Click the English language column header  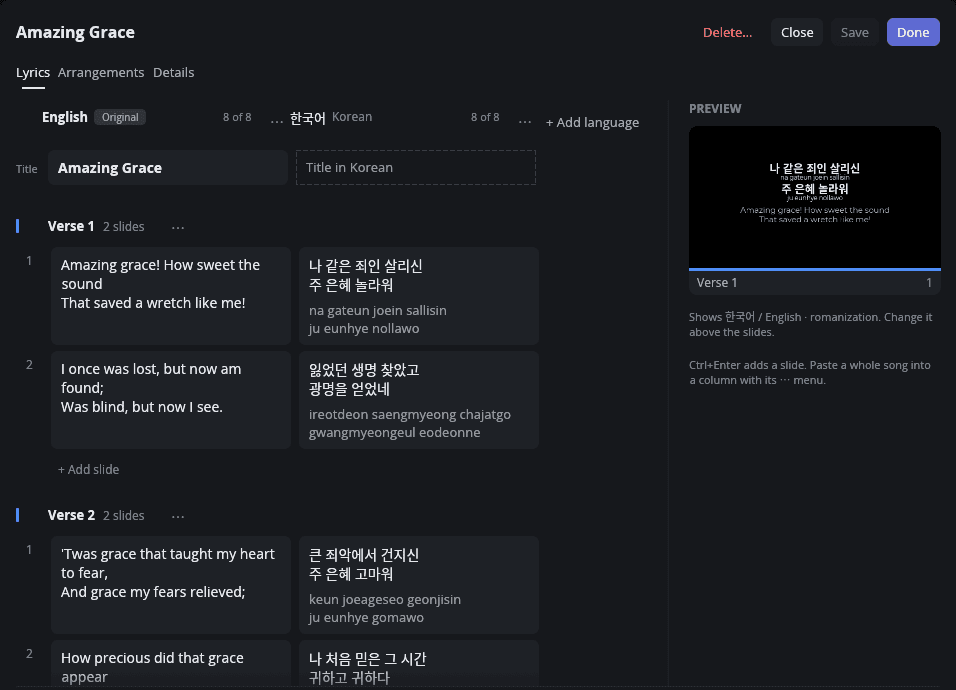65,117
